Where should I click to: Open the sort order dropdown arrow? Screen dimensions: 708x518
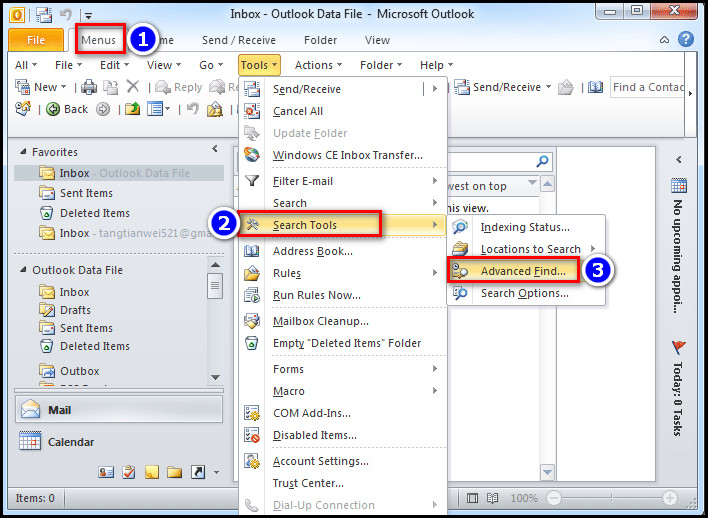point(532,183)
